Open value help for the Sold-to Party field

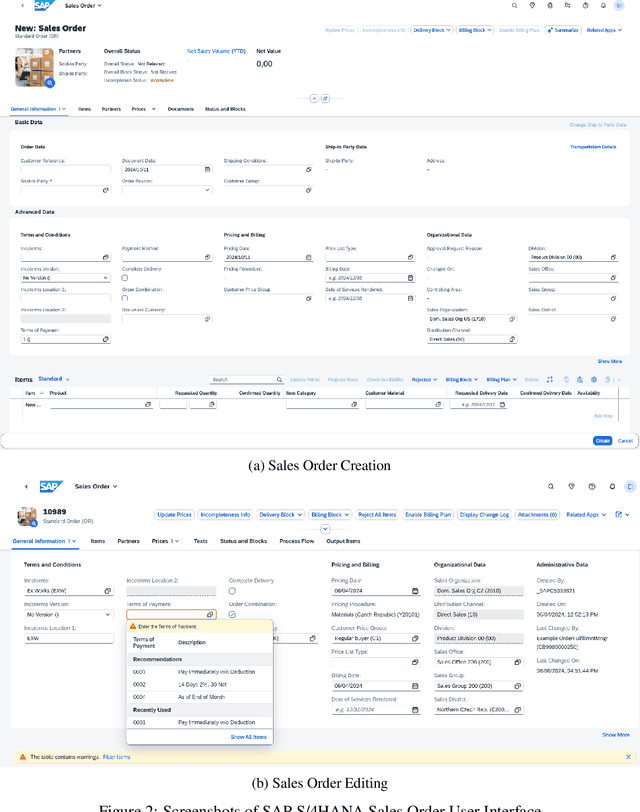click(106, 190)
